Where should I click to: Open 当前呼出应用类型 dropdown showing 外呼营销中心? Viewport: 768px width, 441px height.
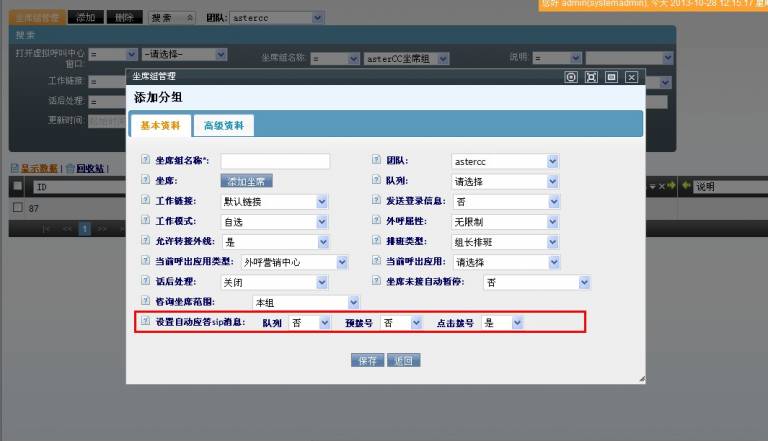[294, 262]
